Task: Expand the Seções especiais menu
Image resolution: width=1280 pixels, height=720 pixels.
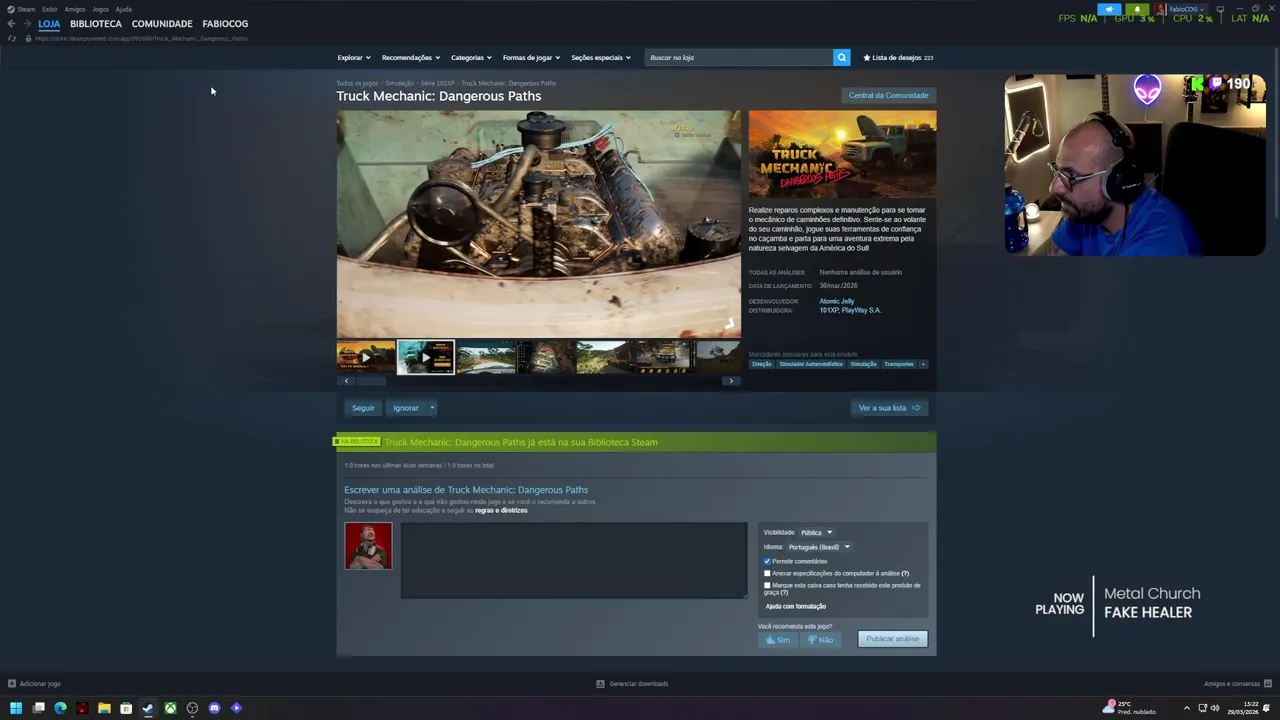Action: pos(600,57)
